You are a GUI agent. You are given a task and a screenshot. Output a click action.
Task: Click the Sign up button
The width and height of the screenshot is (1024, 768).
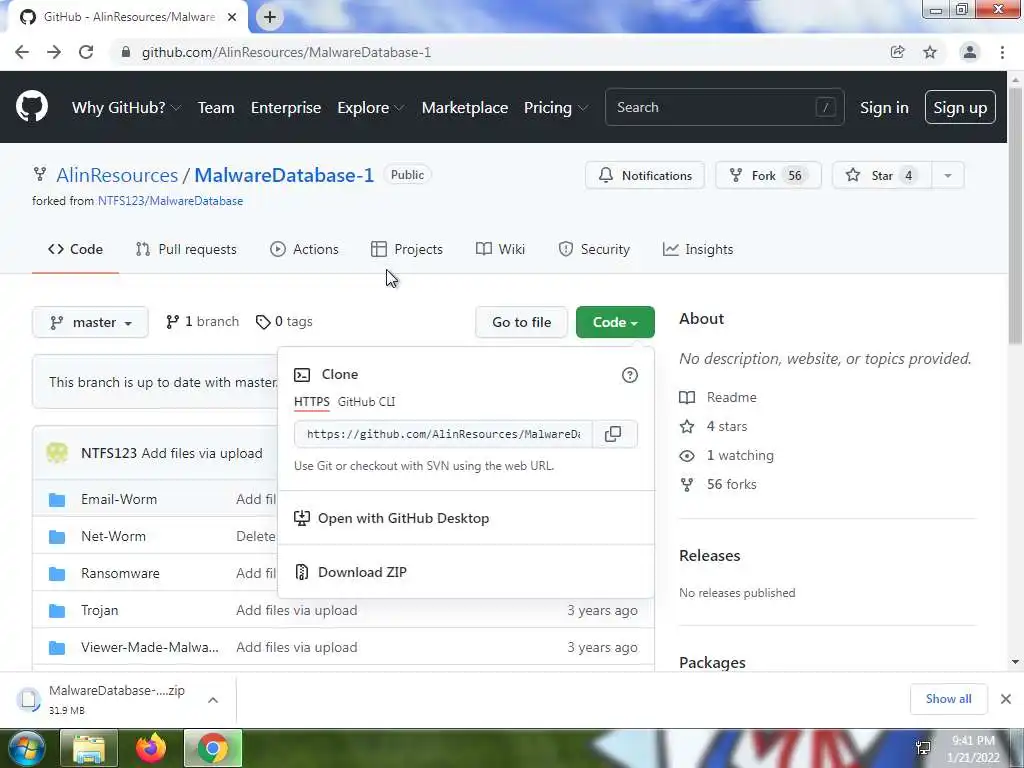tap(960, 108)
